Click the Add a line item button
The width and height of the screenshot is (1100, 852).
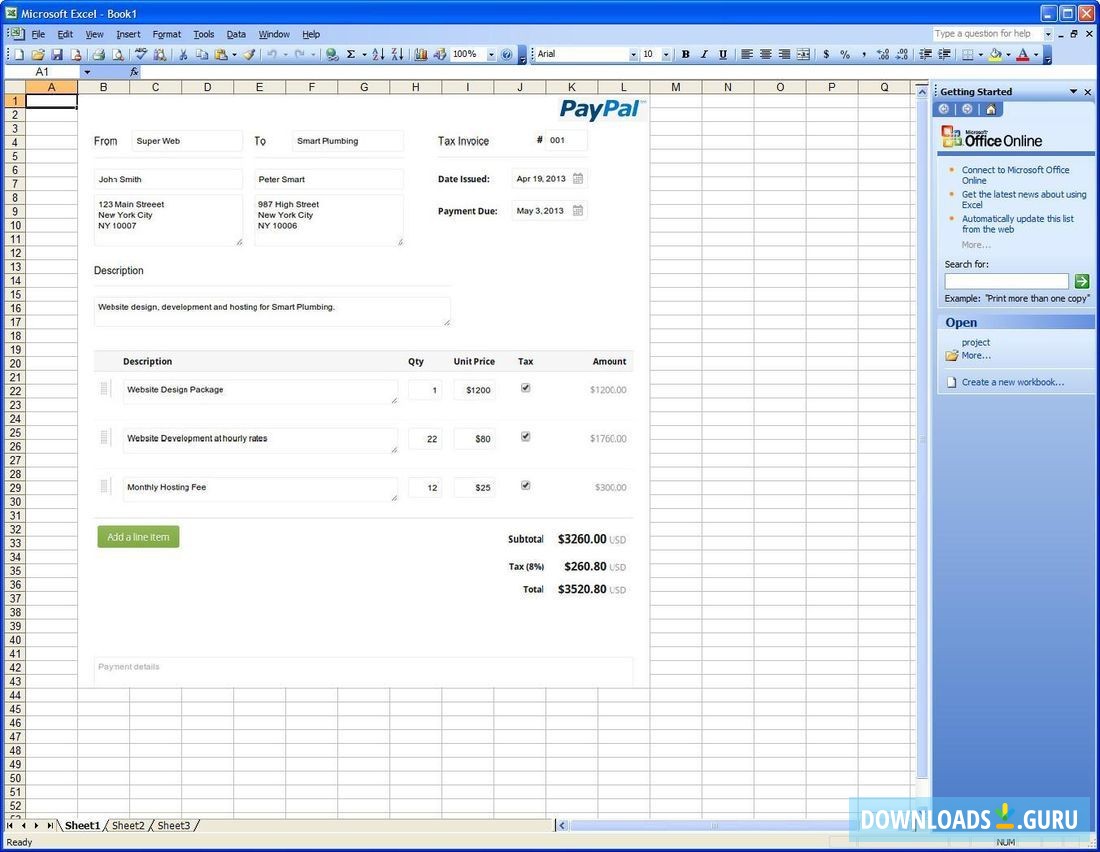pos(137,536)
